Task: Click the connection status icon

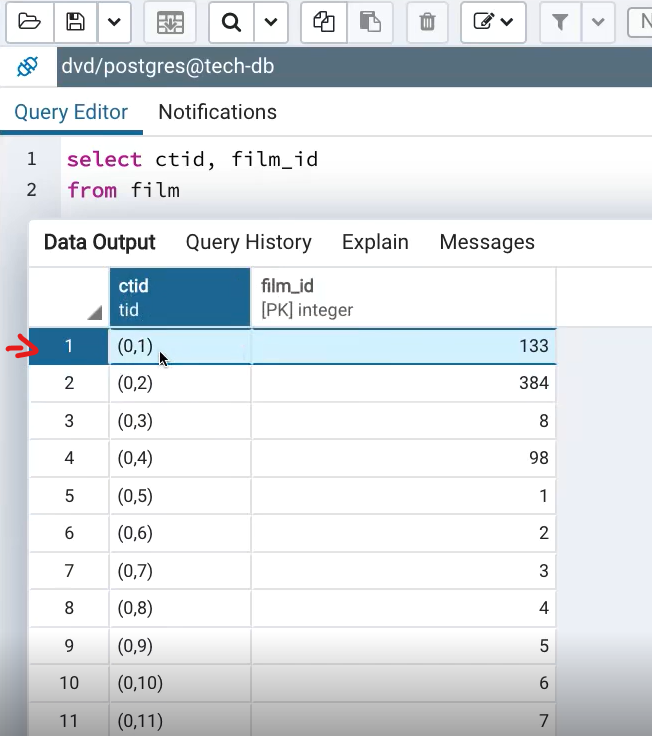Action: pyautogui.click(x=28, y=67)
